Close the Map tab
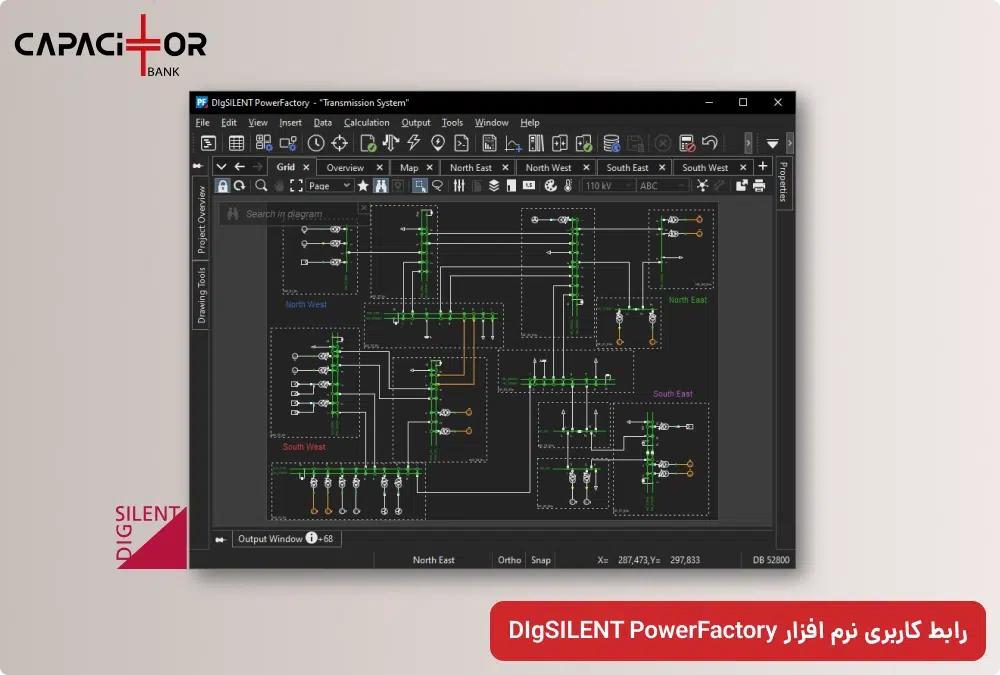Viewport: 1000px width, 675px height. tap(429, 167)
